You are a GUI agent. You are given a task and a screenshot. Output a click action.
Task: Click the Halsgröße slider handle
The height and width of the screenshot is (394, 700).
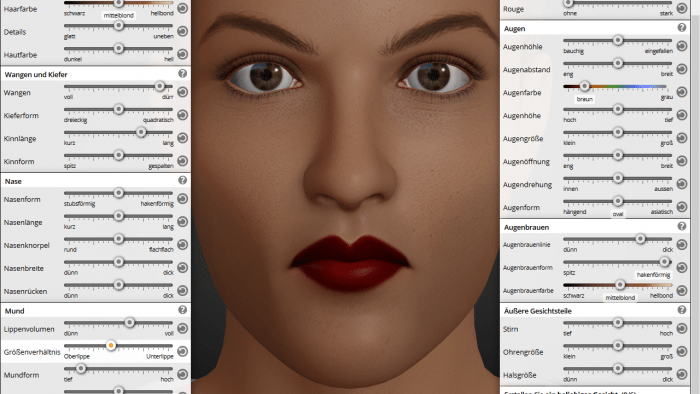click(618, 369)
